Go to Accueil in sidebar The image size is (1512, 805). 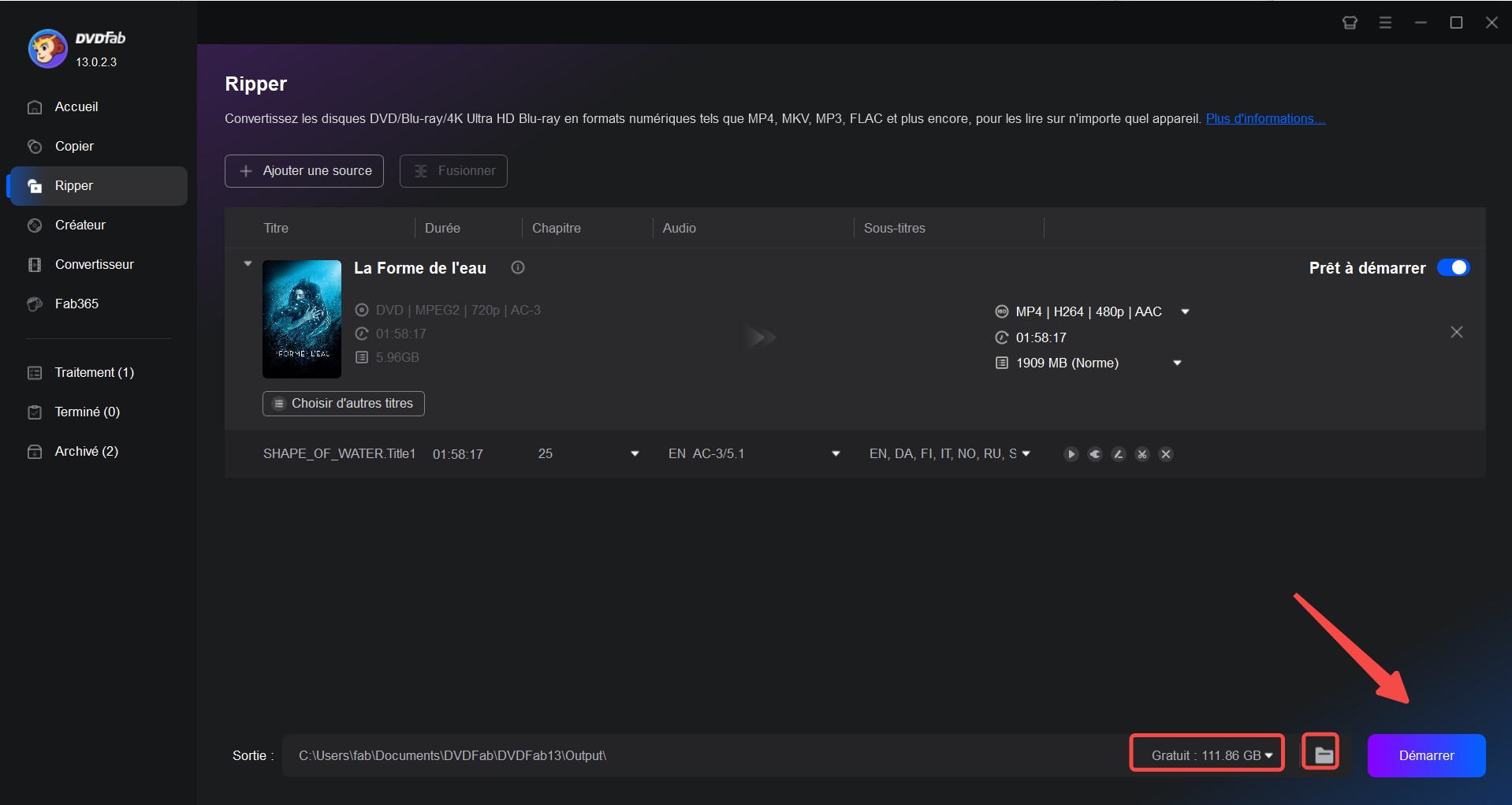[97, 106]
